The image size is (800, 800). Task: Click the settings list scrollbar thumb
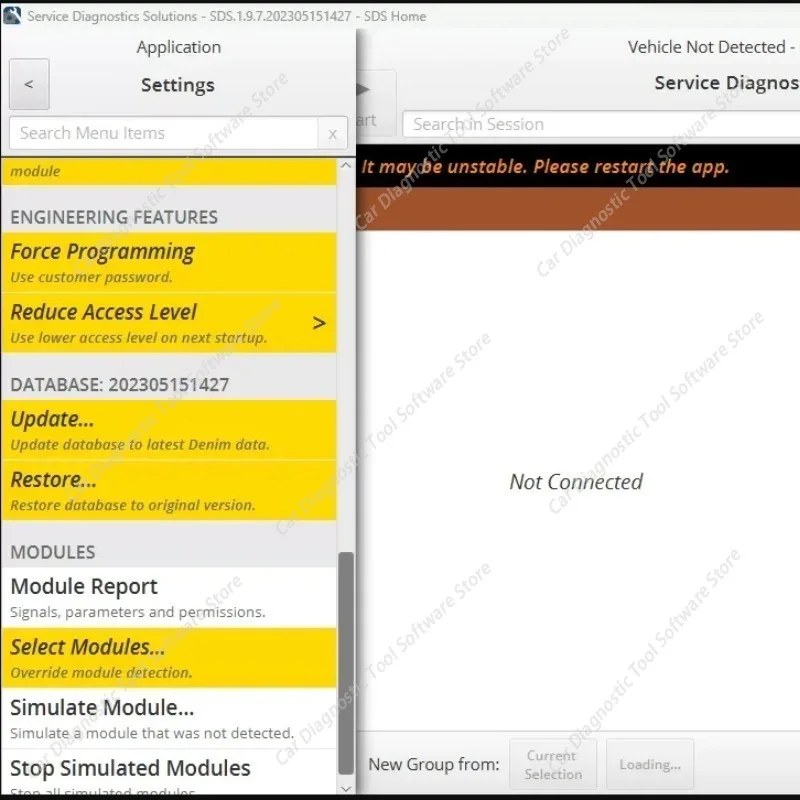tap(346, 663)
